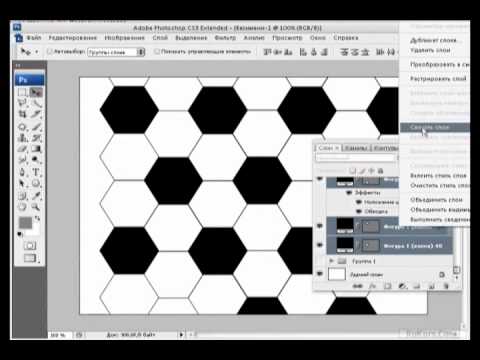Image resolution: width=480 pixels, height=360 pixels.
Task: Delete layer with trash icon
Action: point(446,286)
